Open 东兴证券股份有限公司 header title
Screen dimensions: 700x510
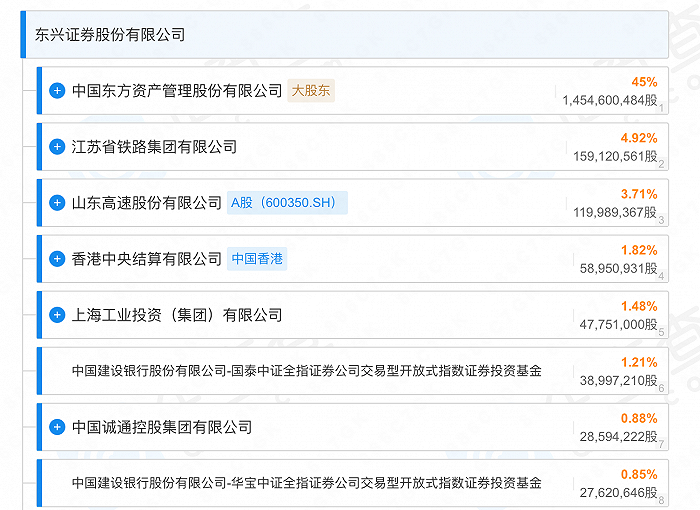click(110, 35)
